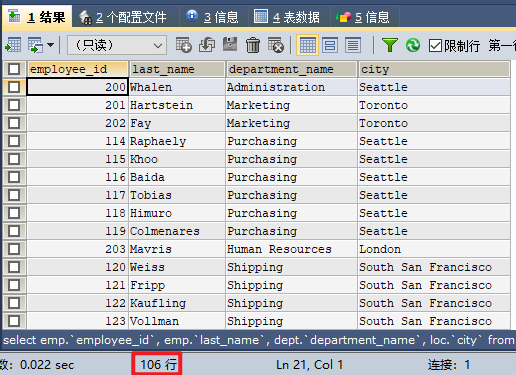
Task: Check the row checkbox for Hartstein
Action: tap(14, 105)
